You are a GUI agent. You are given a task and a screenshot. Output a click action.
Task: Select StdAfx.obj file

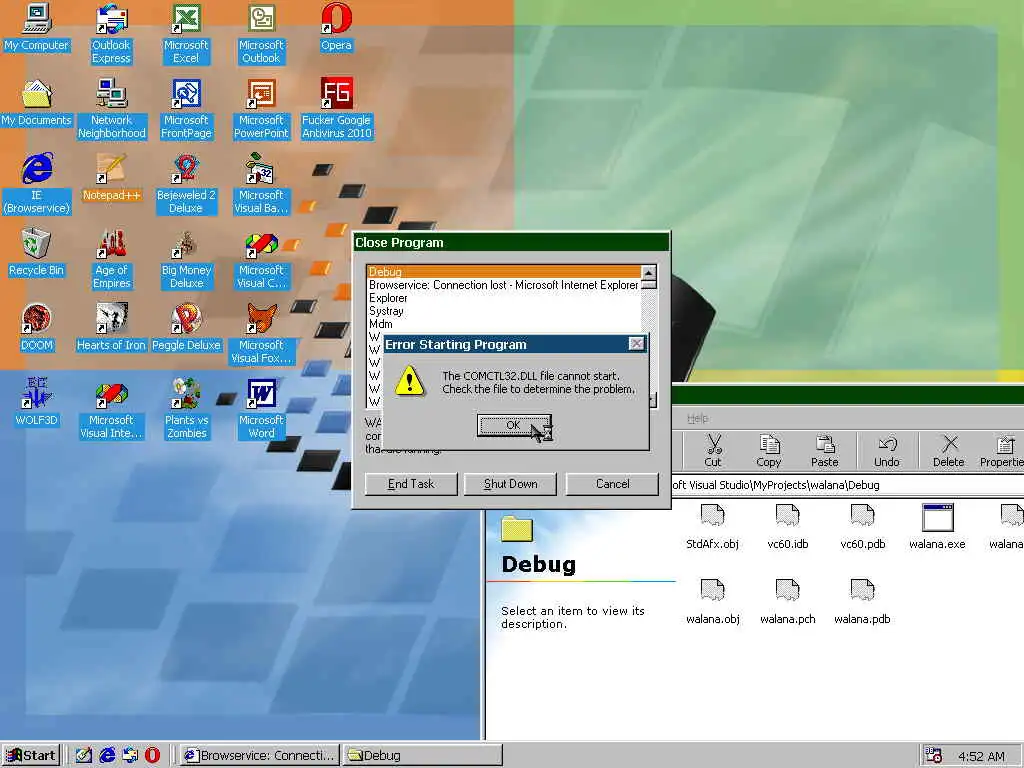point(712,528)
